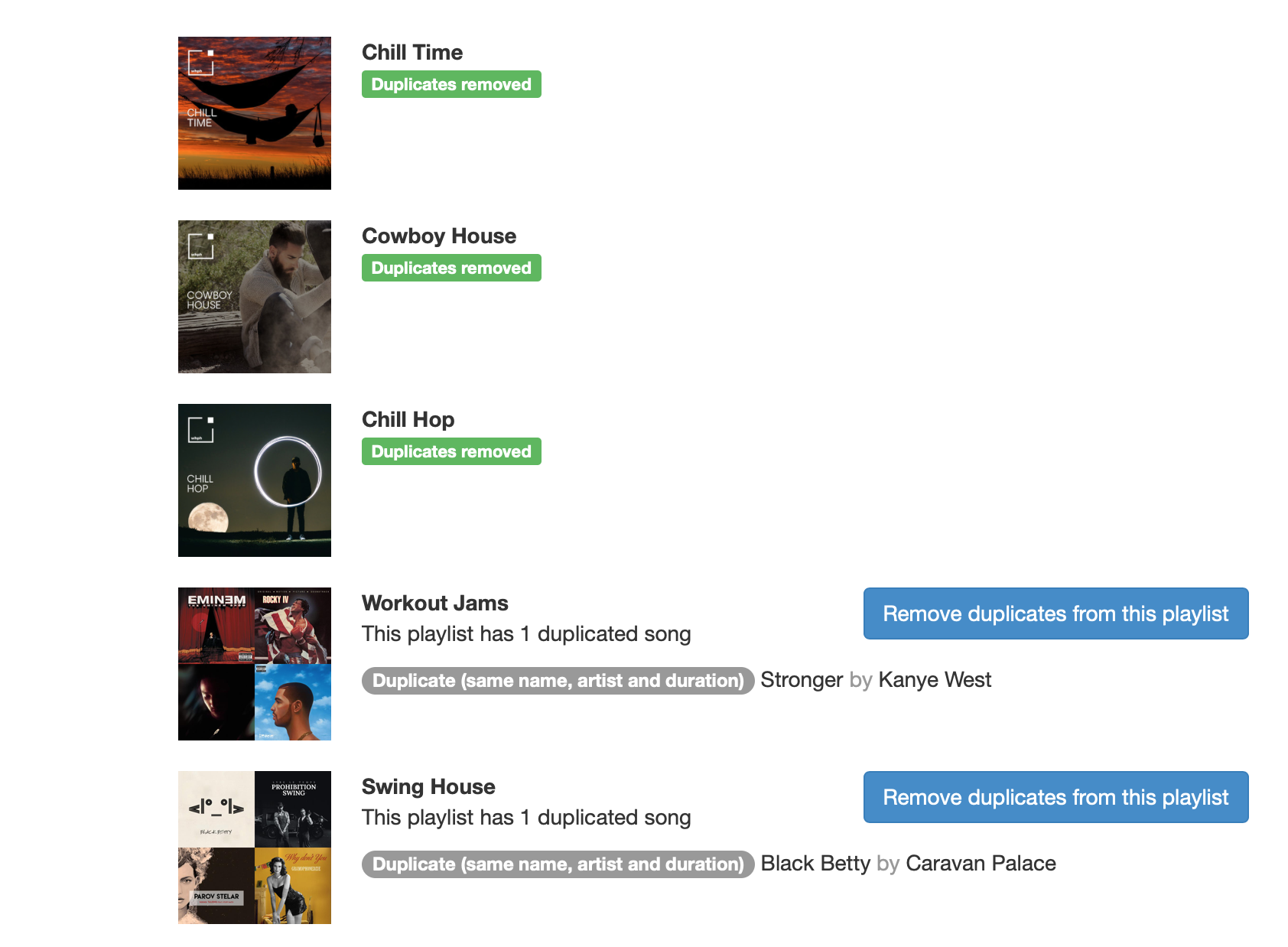Click the Chill Time playlist title
The width and height of the screenshot is (1288, 947).
pyautogui.click(x=412, y=52)
